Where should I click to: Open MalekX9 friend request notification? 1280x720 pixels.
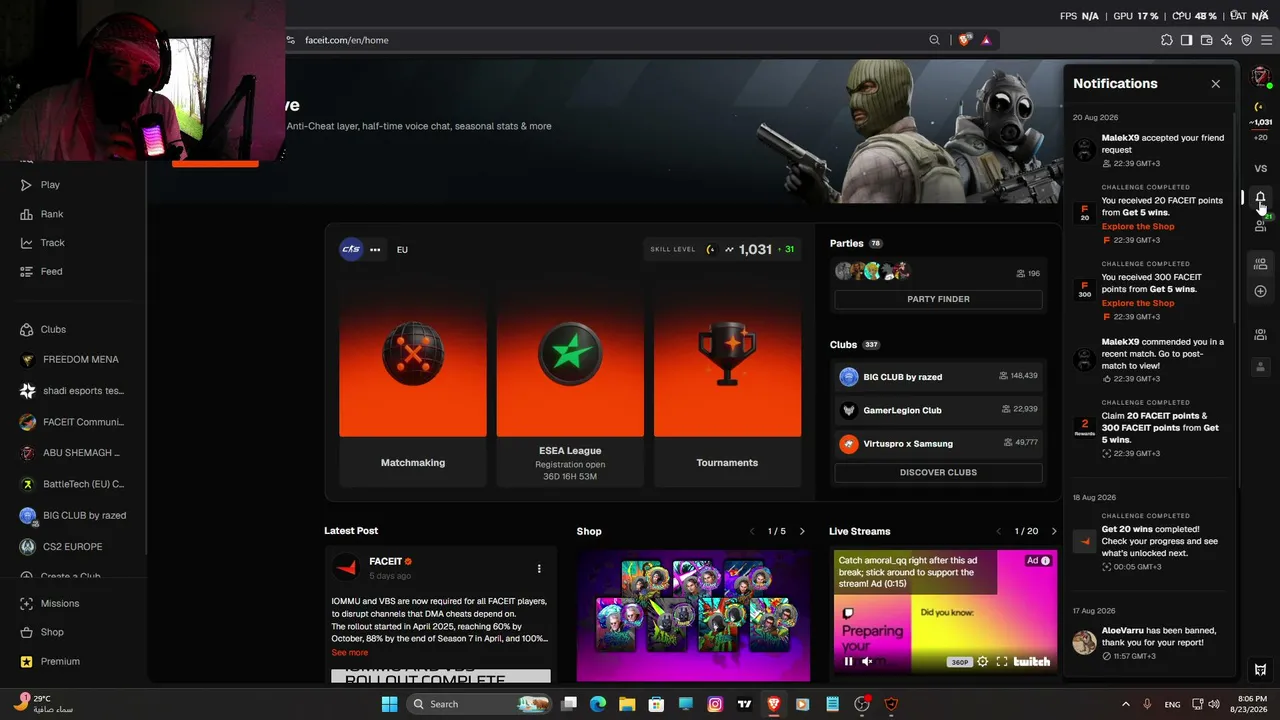point(1150,150)
